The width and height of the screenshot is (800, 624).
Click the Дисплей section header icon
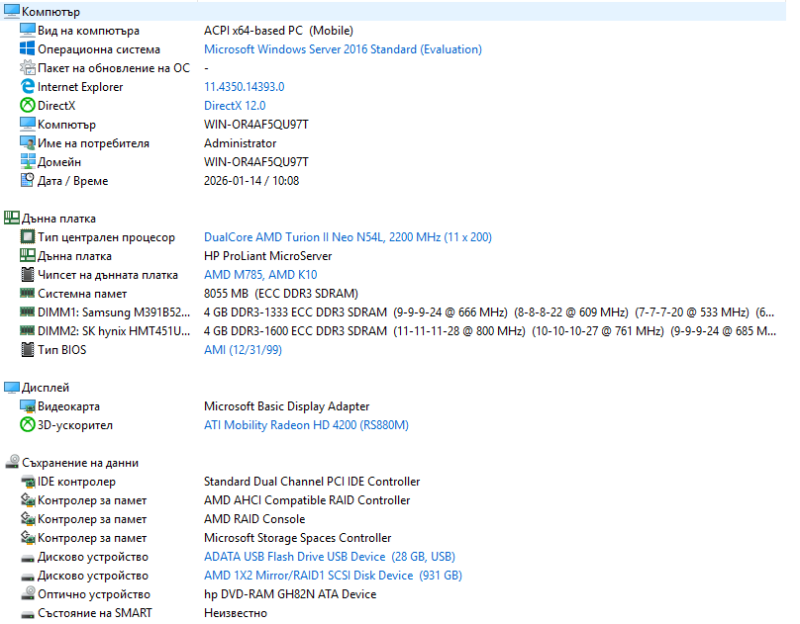[11, 387]
